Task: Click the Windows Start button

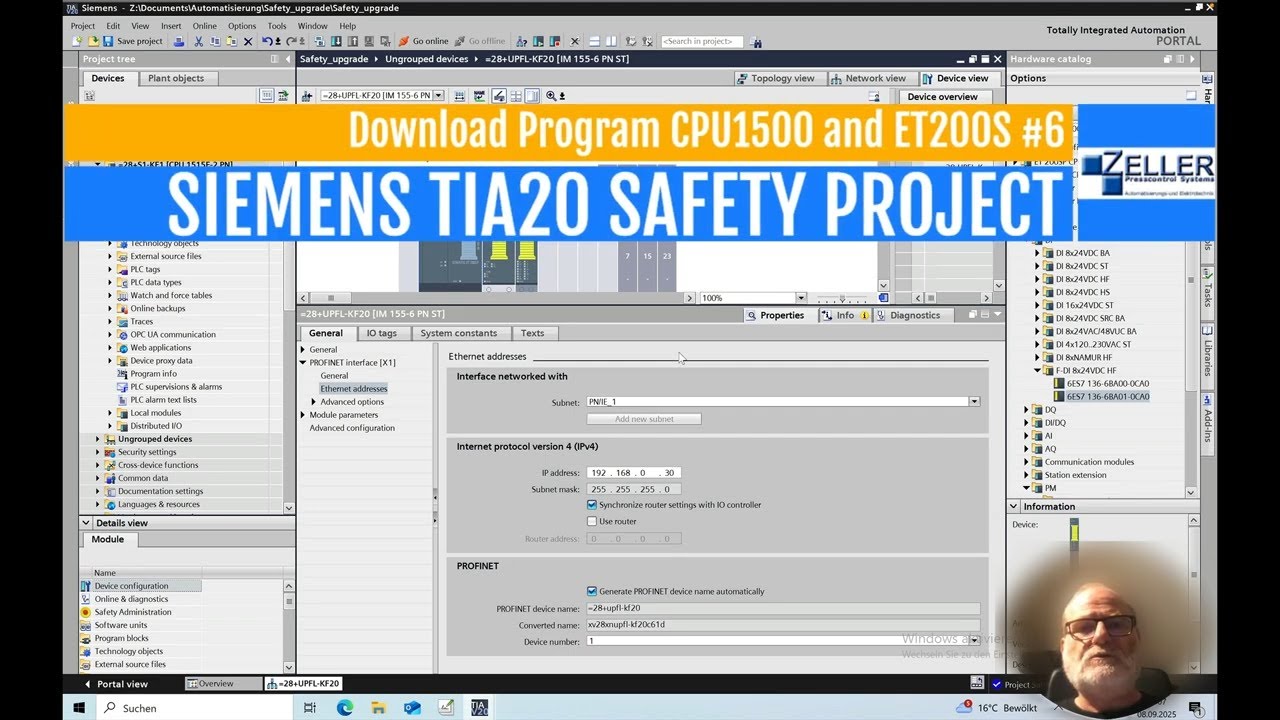Action: pos(79,708)
